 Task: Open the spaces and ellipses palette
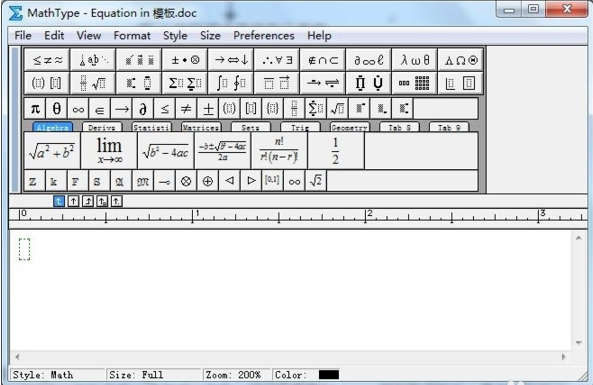pyautogui.click(x=93, y=60)
